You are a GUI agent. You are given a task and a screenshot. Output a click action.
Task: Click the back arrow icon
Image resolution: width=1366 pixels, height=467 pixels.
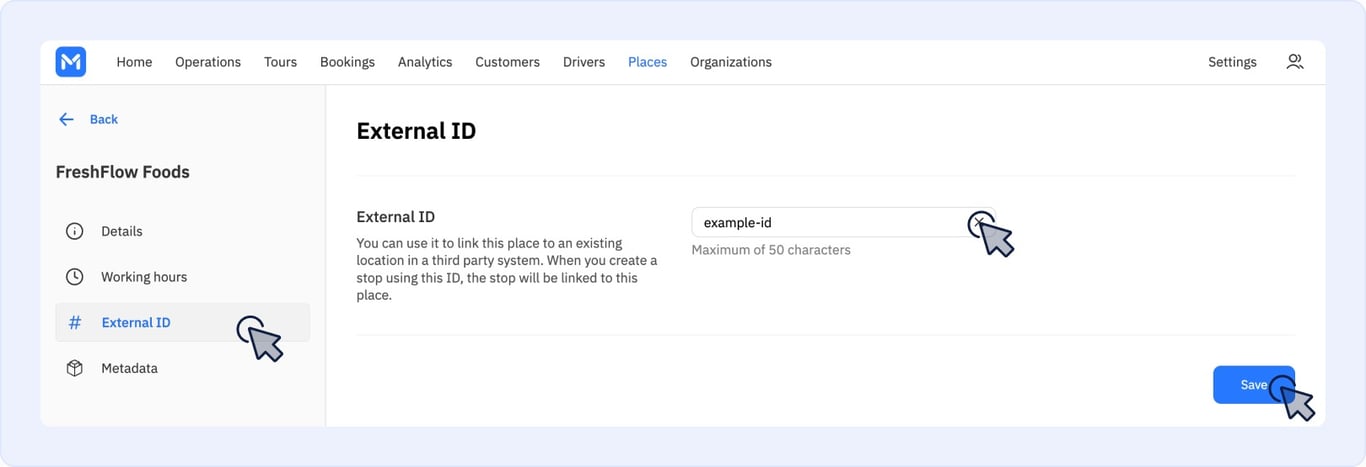(66, 119)
